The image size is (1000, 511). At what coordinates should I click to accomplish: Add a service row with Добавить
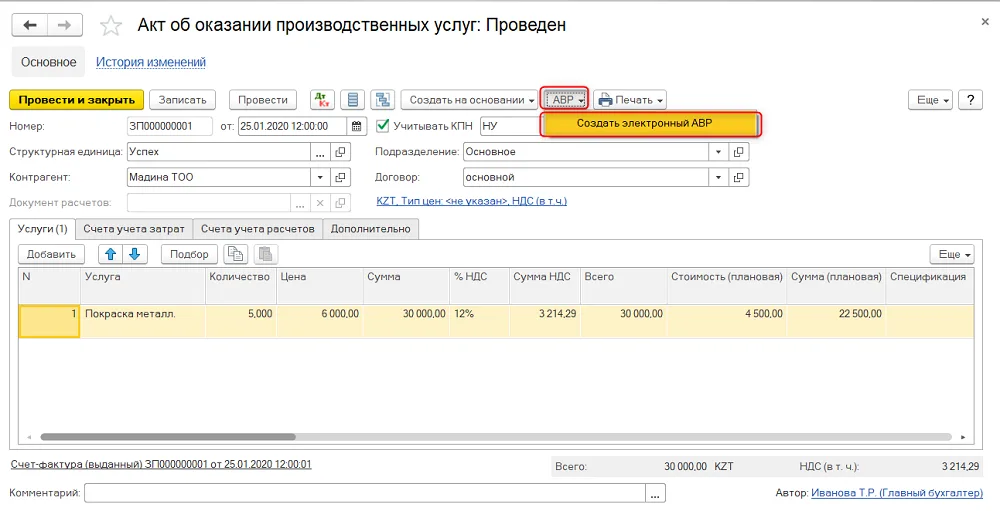(51, 254)
